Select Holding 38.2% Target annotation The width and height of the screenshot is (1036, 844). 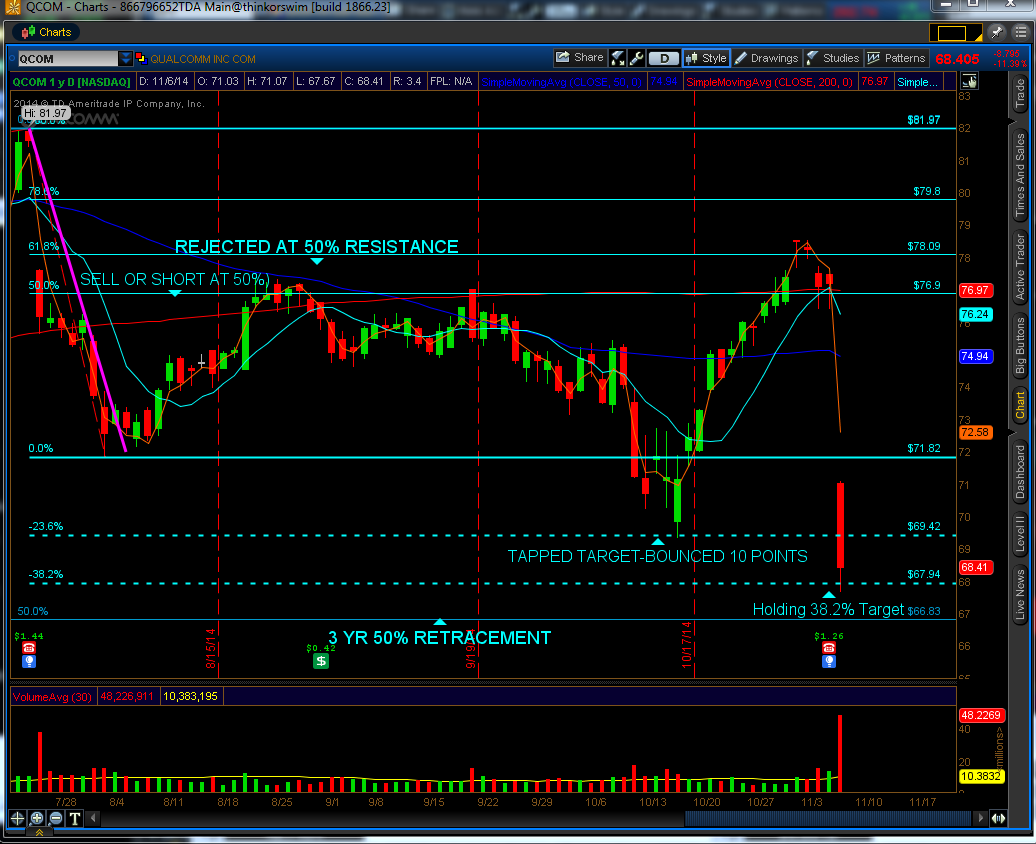[x=828, y=609]
